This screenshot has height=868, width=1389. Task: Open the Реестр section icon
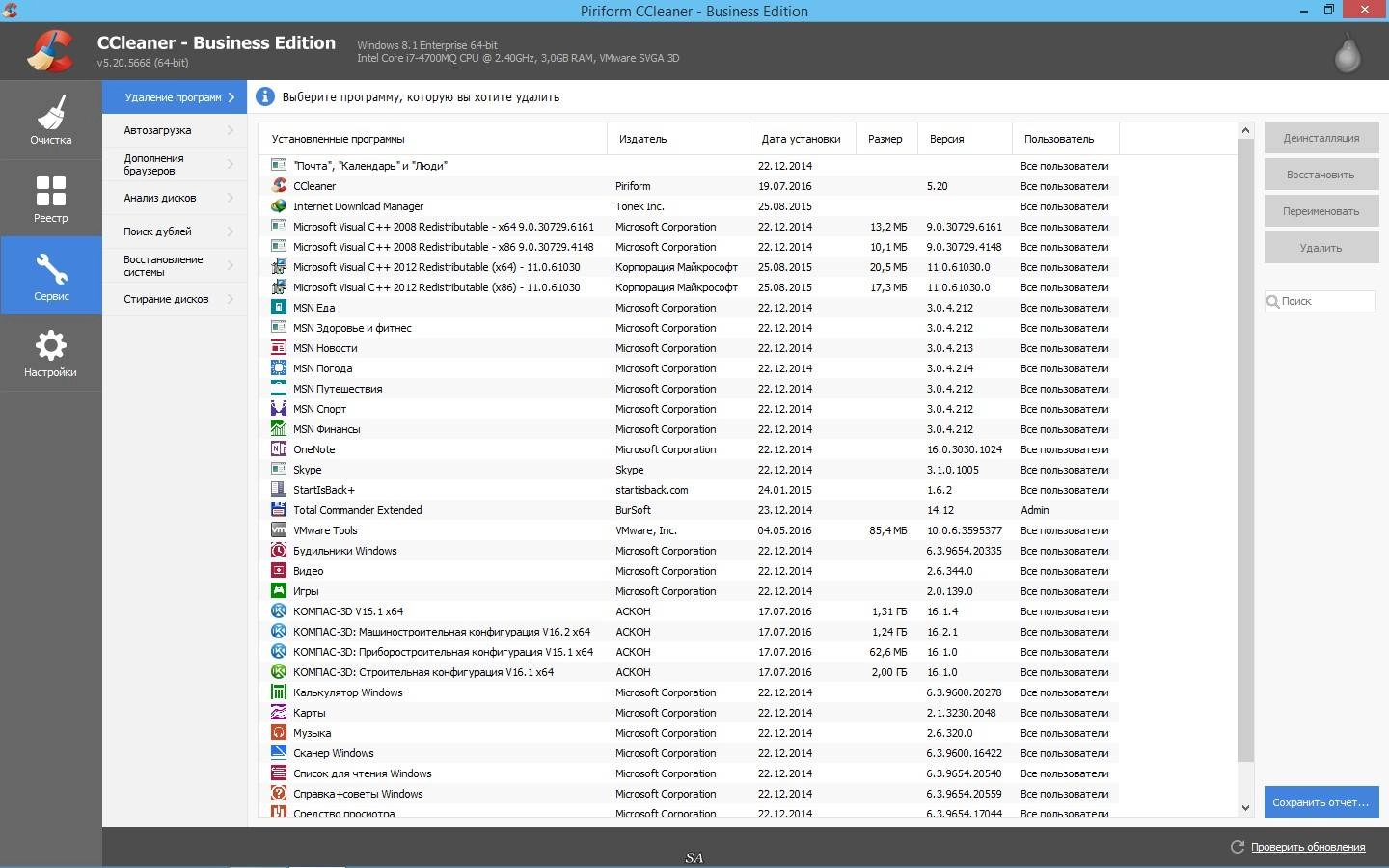click(x=51, y=191)
